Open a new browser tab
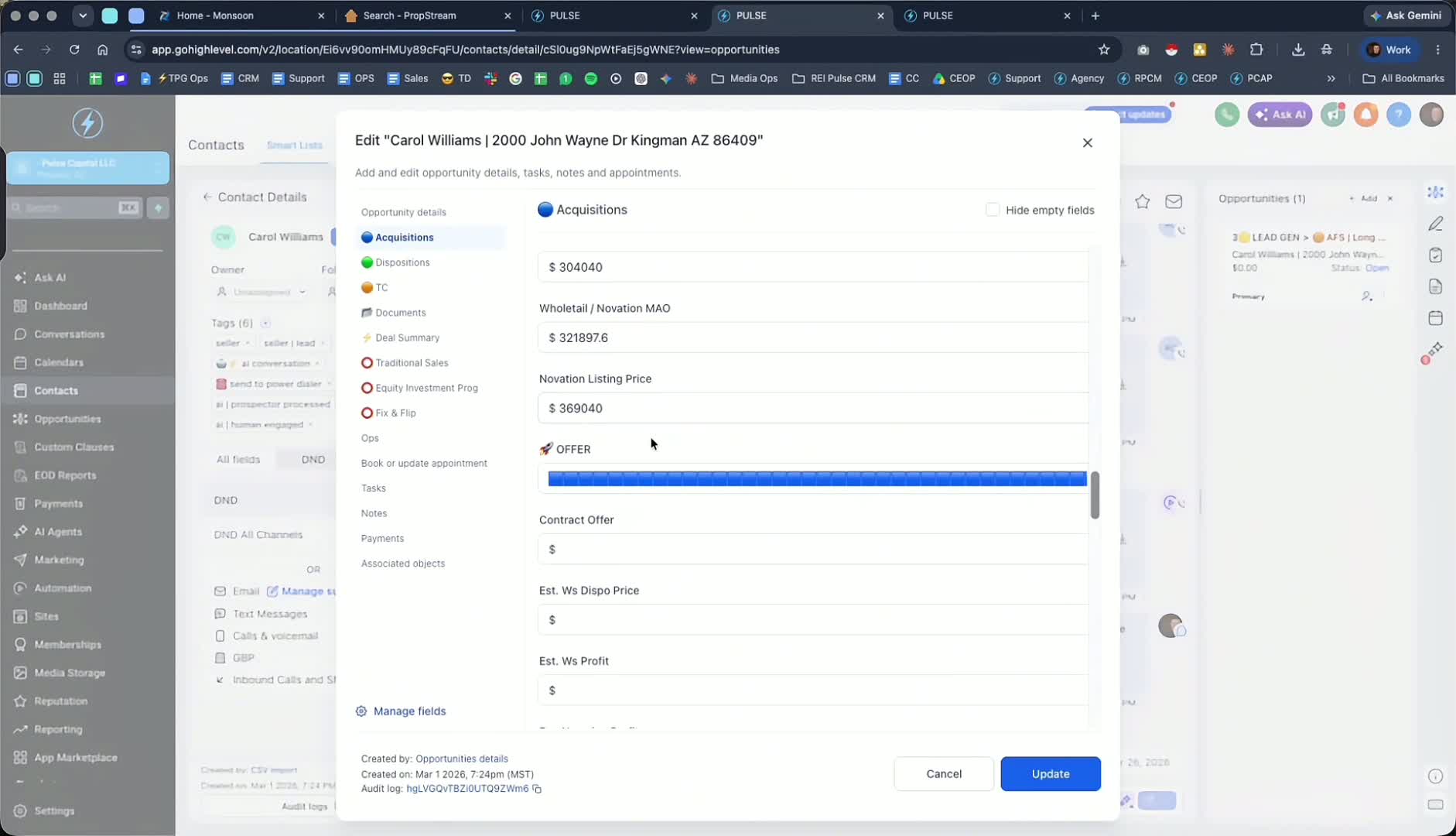Viewport: 1456px width, 836px height. tap(1095, 15)
